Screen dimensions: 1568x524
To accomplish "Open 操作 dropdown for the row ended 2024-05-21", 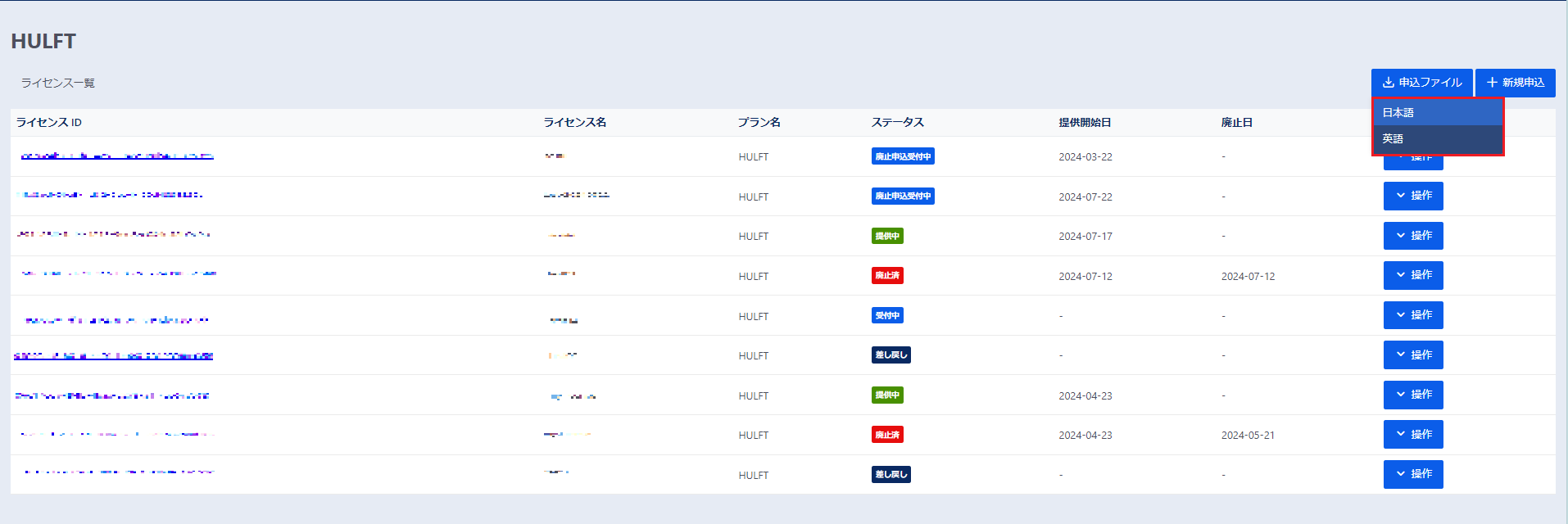I will click(1413, 434).
